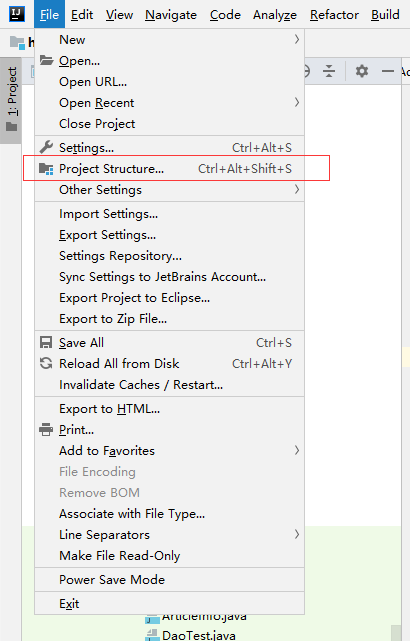
Task: Expand the Line Separators submenu
Action: click(x=297, y=534)
